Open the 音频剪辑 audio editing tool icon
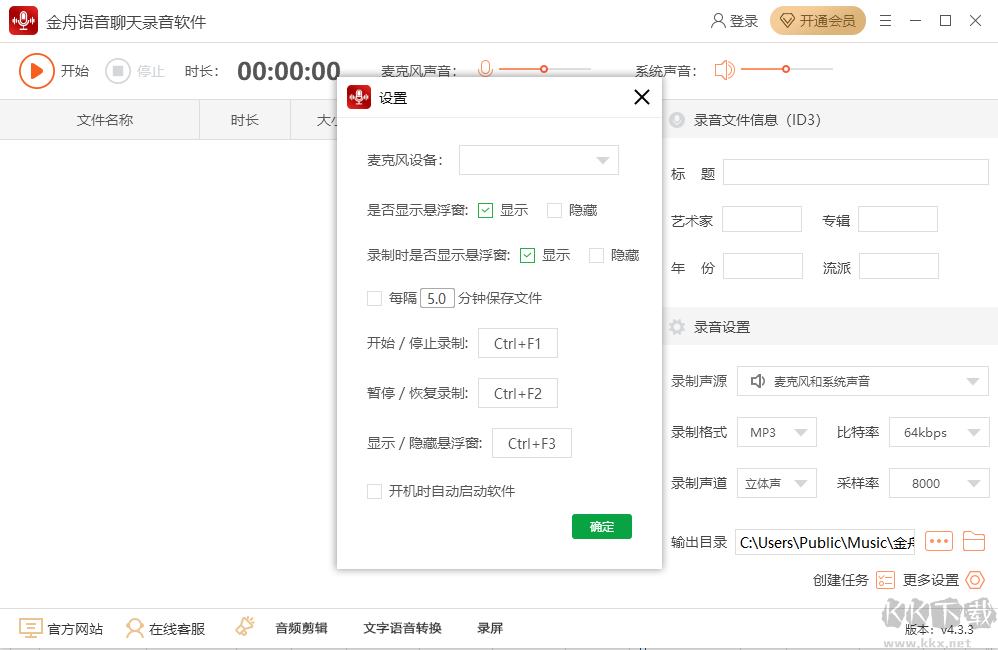 click(245, 625)
